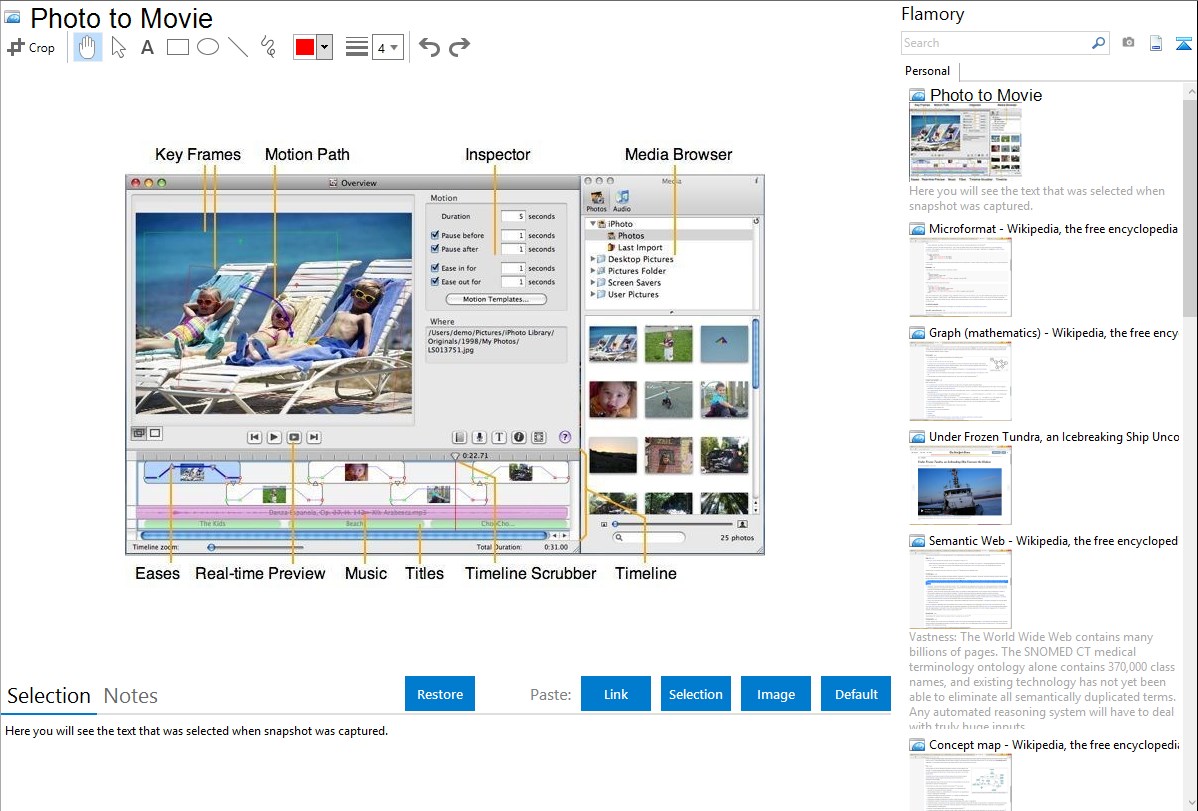Select the Crop tool
Screen dimensions: 1198x811
(31, 47)
